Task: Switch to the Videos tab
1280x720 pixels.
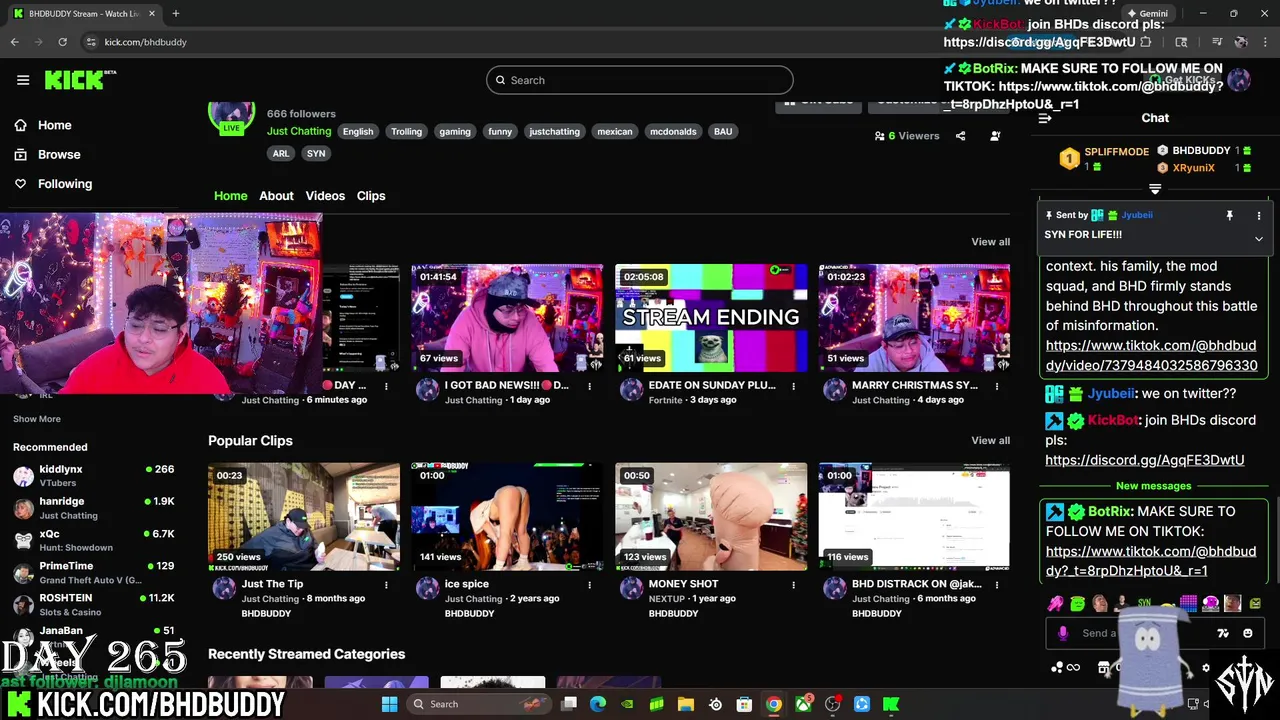Action: pos(325,196)
